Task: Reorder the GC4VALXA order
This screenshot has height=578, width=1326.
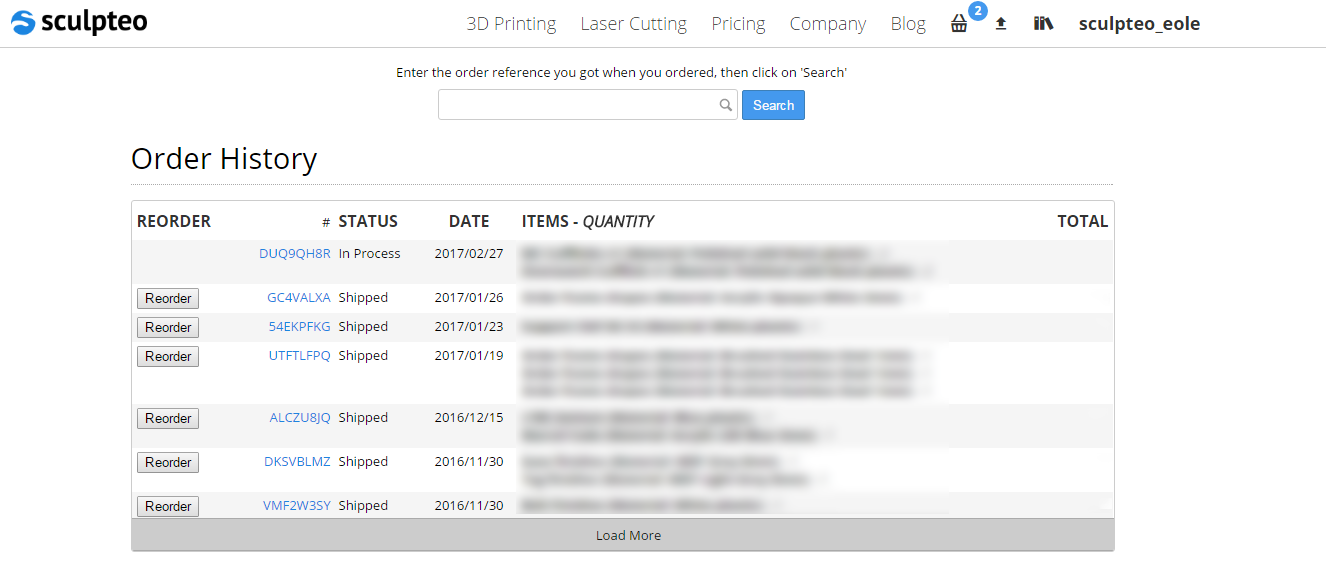Action: (168, 298)
